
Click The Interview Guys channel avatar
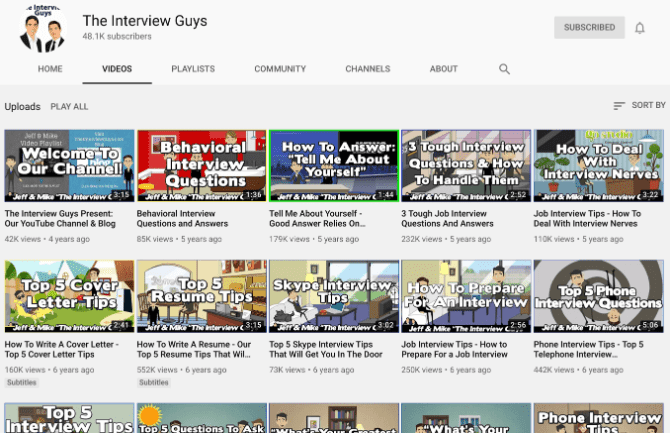point(43,29)
